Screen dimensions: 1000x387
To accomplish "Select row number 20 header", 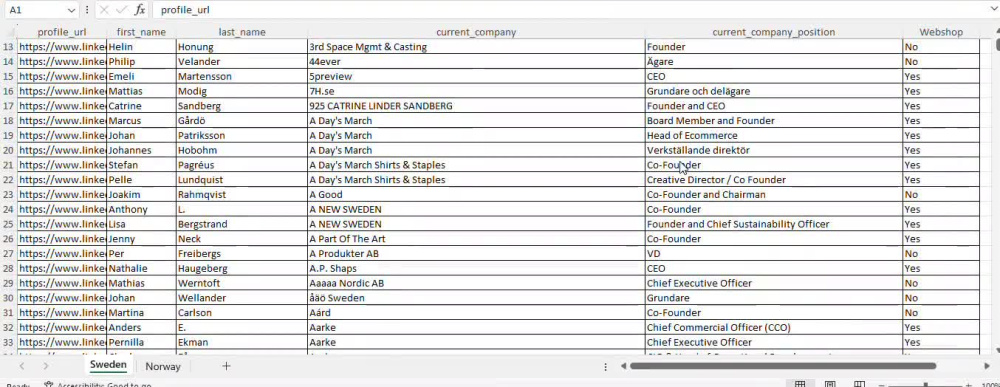I will pos(8,150).
